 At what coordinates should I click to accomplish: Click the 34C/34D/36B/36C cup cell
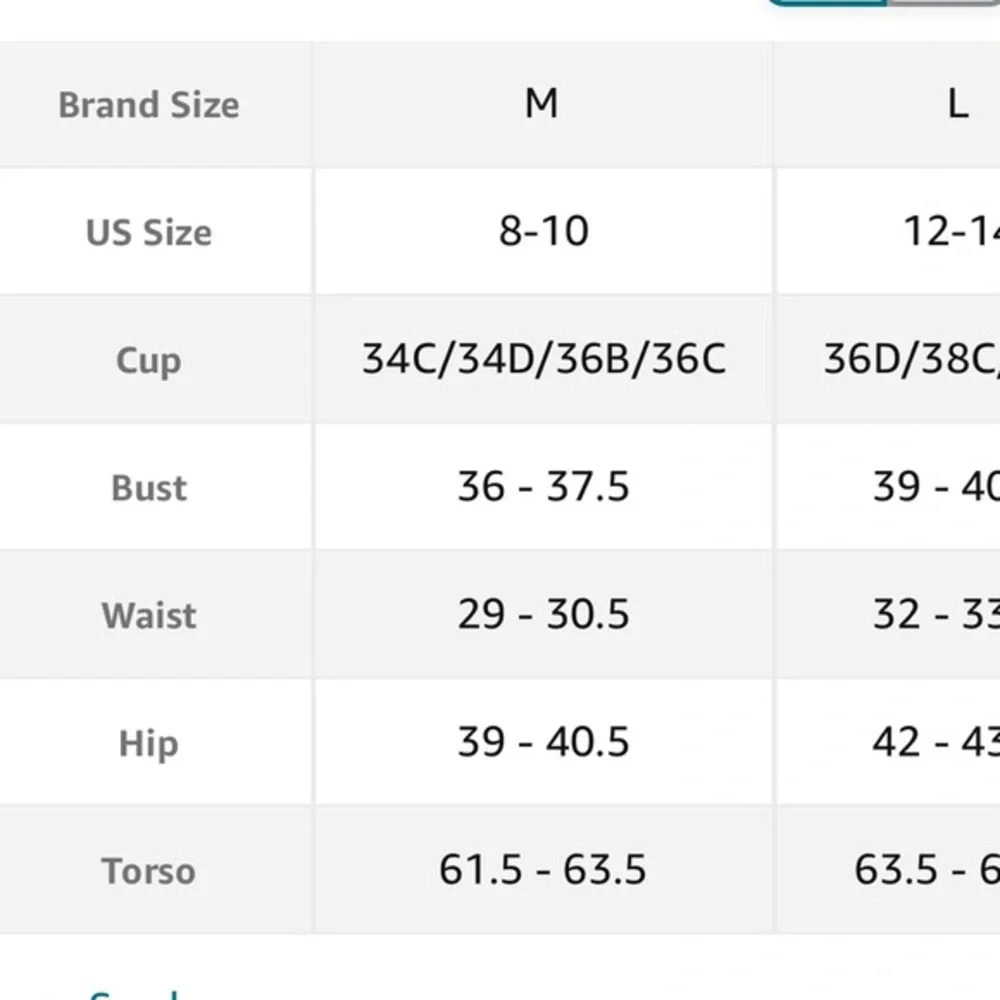[543, 360]
